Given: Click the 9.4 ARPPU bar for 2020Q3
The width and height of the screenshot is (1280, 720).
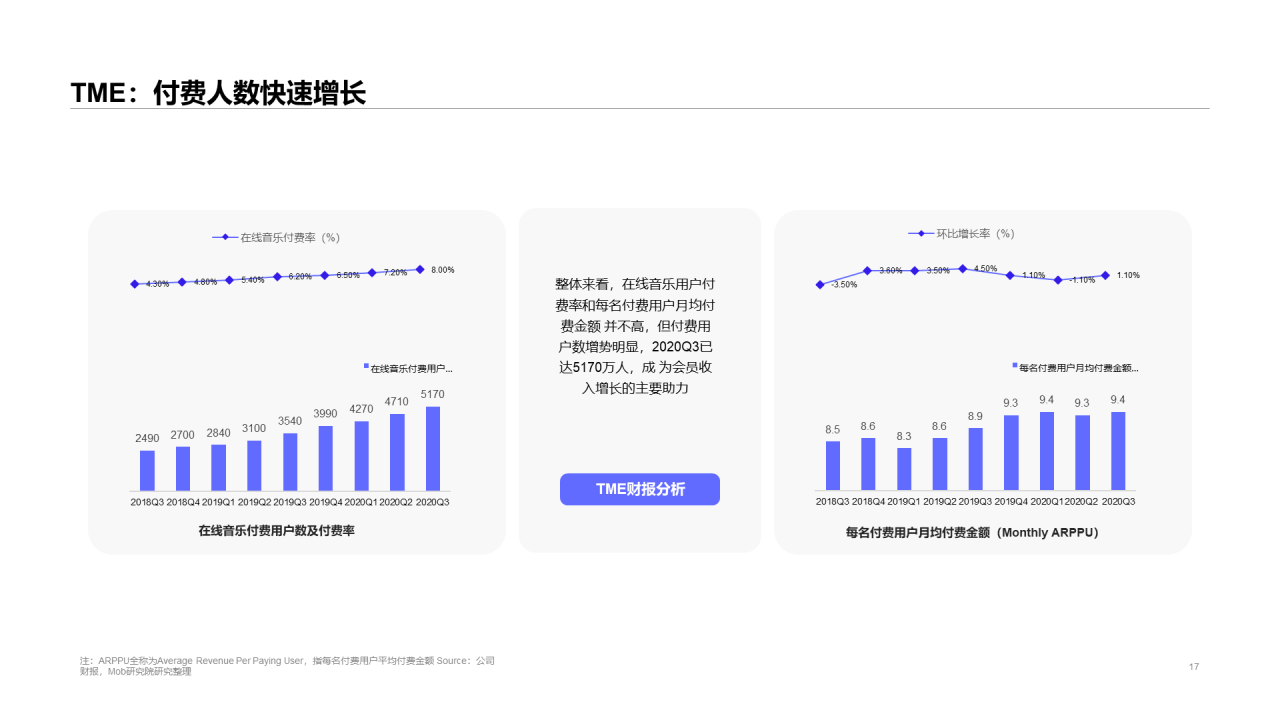Looking at the screenshot, I should 1118,451.
